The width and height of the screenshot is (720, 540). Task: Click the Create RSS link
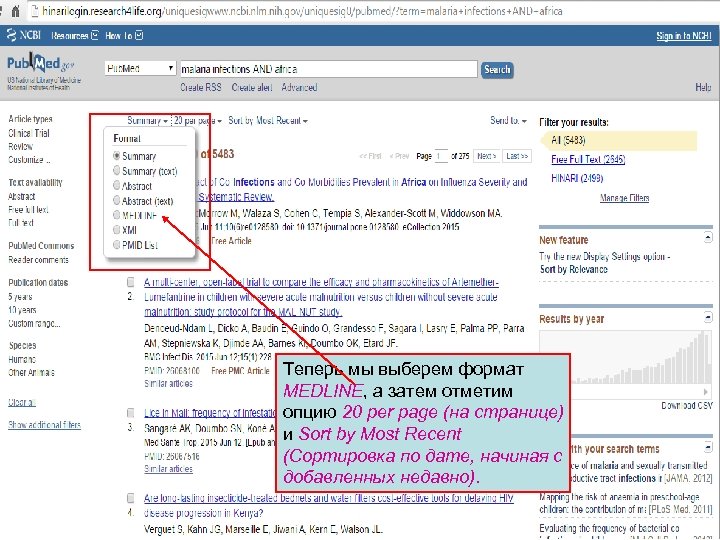201,87
